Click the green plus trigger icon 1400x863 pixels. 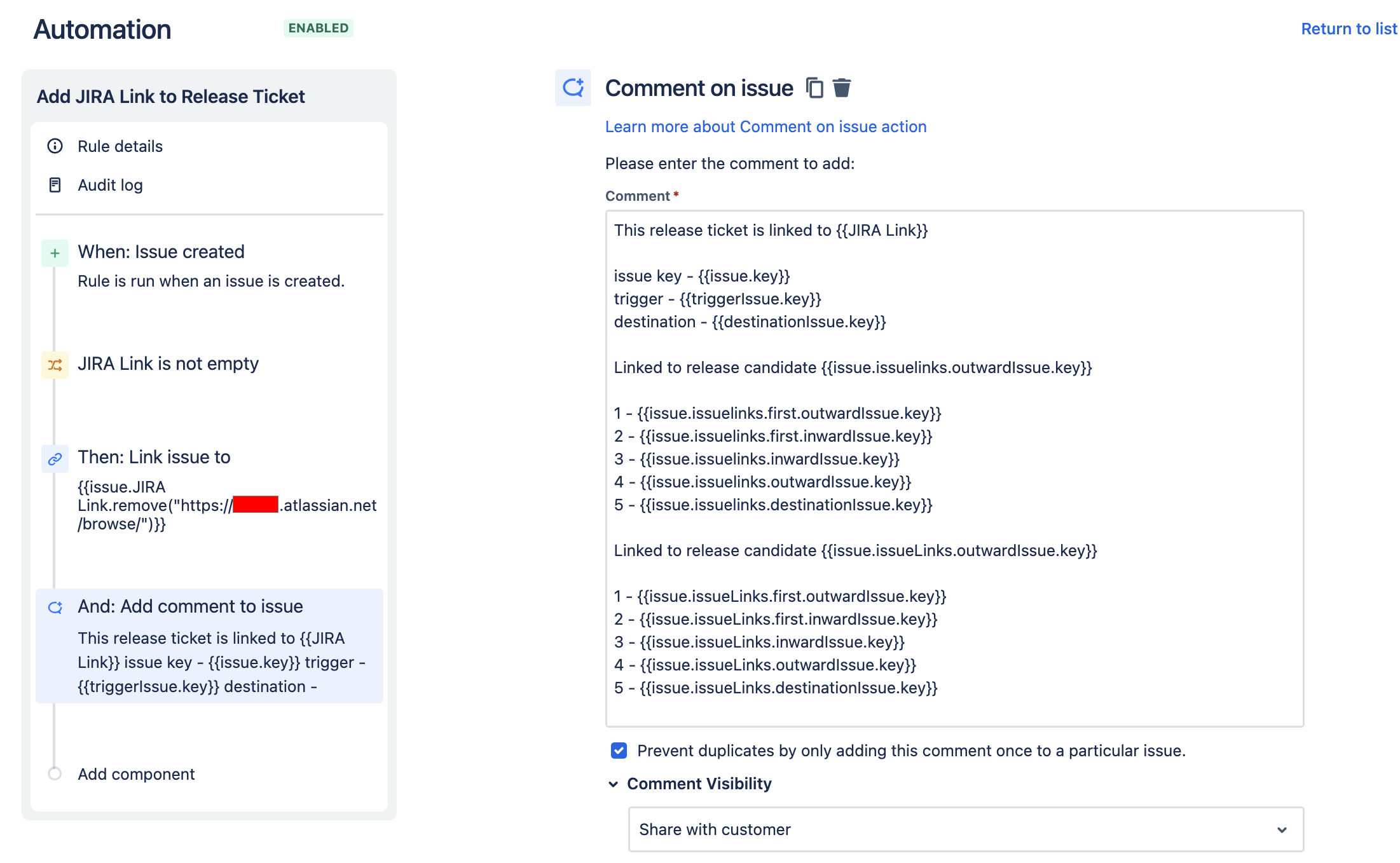coord(55,254)
